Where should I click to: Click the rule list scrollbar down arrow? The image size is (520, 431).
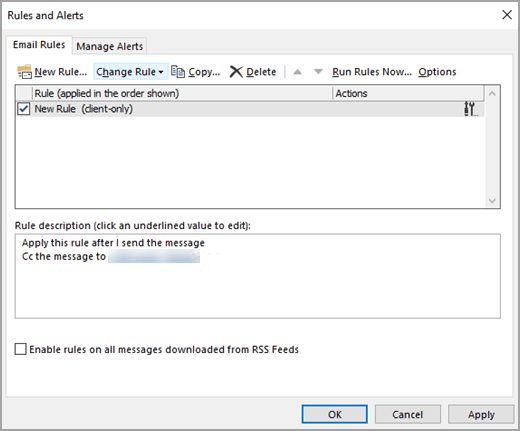coord(492,201)
